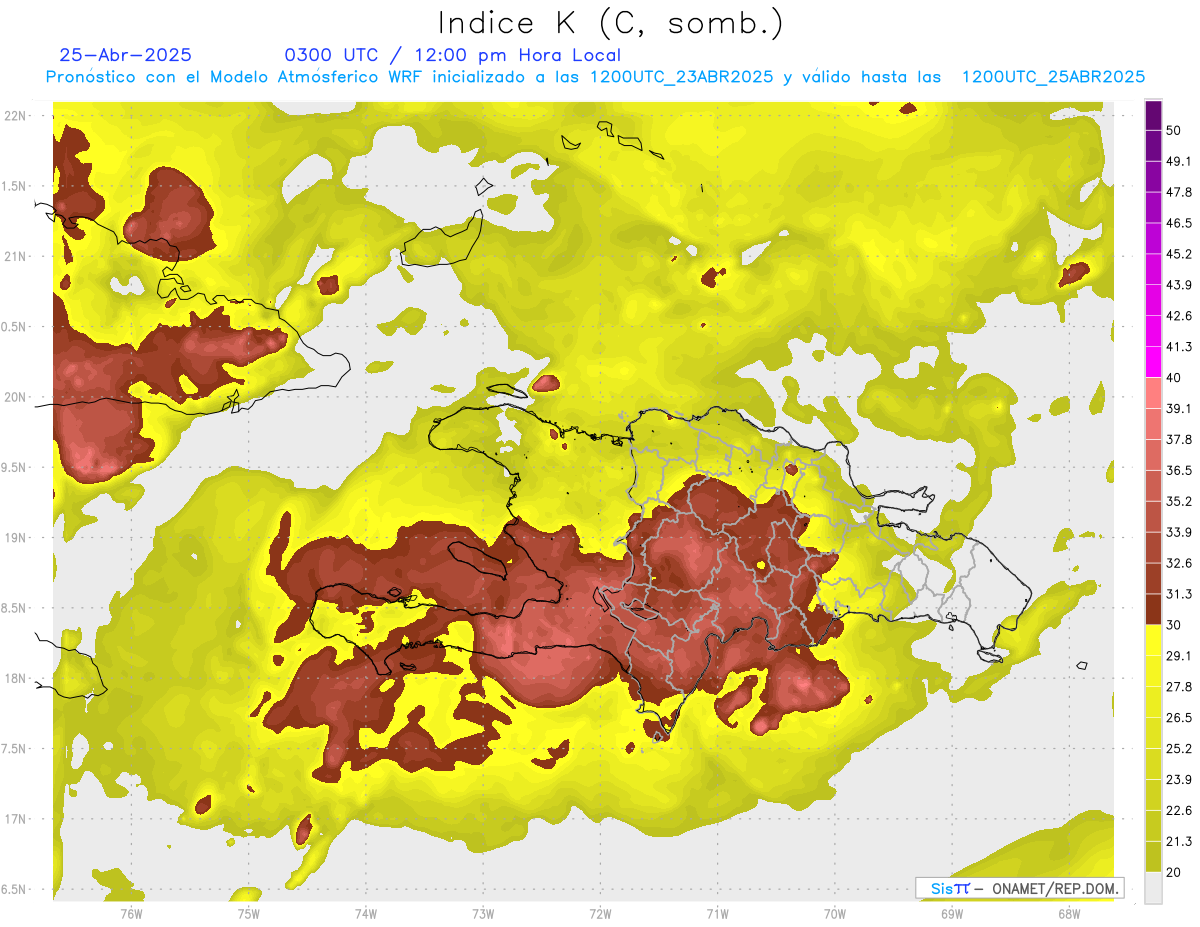Click the '25-Abr-2025' date label
The height and width of the screenshot is (927, 1200).
pos(126,55)
